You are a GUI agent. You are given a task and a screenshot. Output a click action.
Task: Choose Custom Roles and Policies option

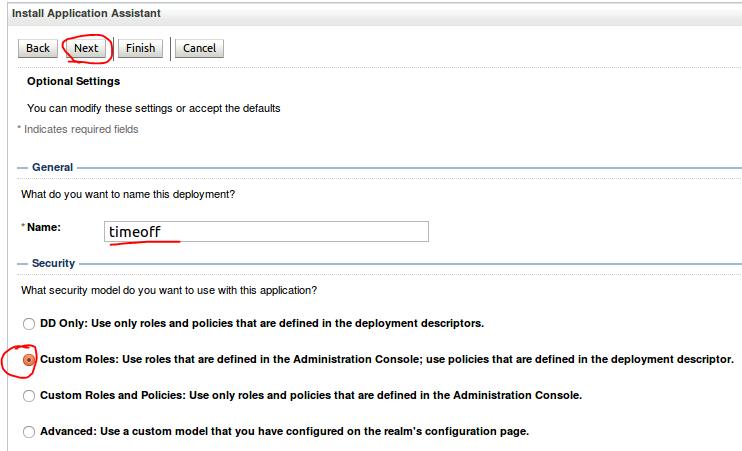click(29, 396)
